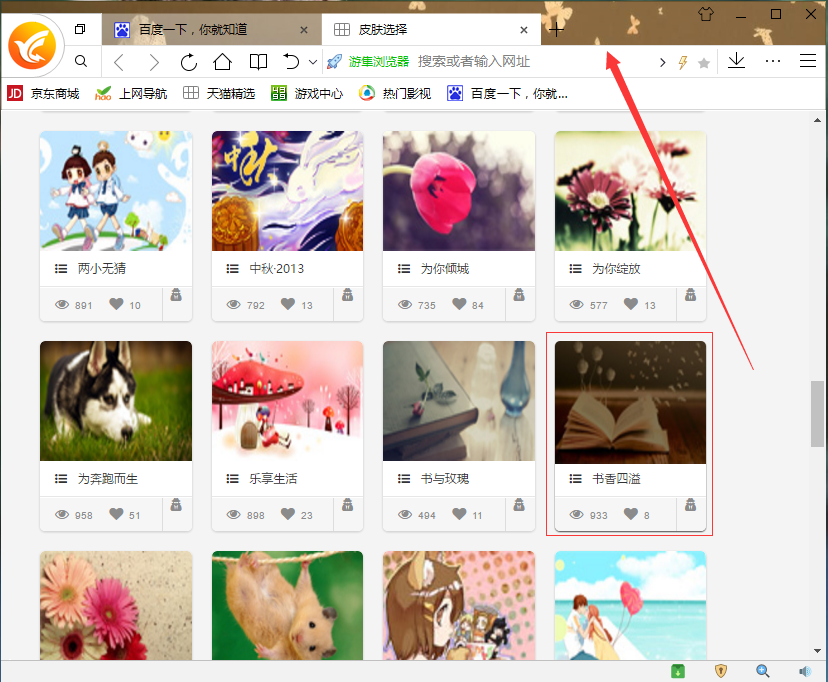The image size is (828, 682).
Task: Like the 为你绽放 skin
Action: point(631,304)
